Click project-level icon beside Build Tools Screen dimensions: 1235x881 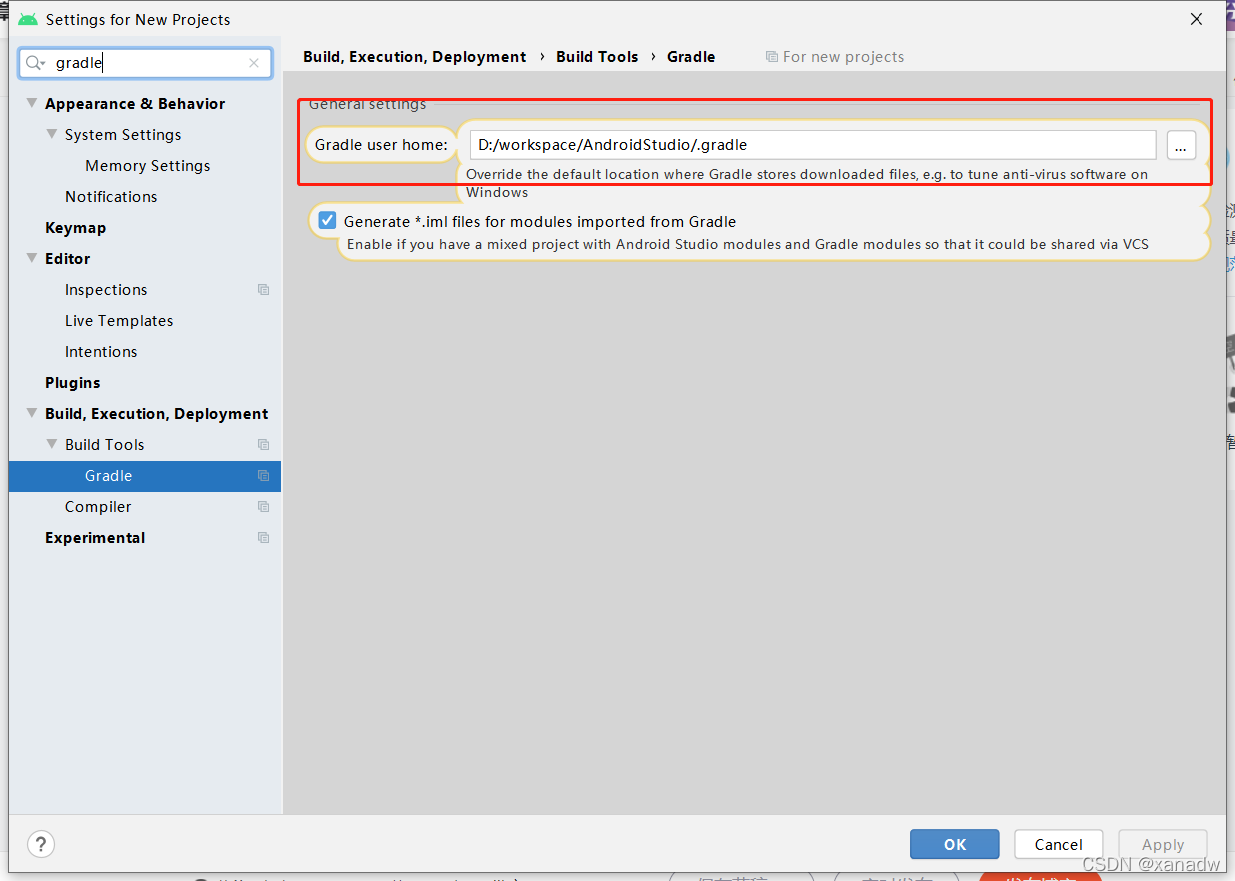[263, 445]
